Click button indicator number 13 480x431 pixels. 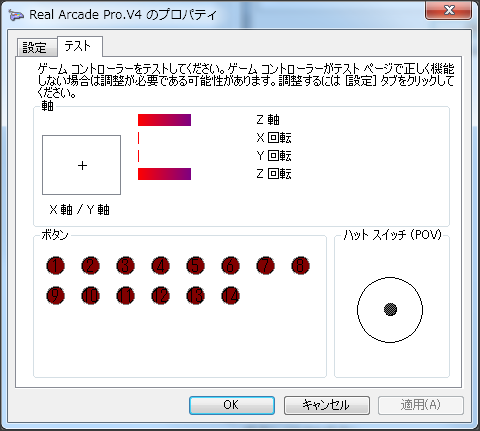195,296
